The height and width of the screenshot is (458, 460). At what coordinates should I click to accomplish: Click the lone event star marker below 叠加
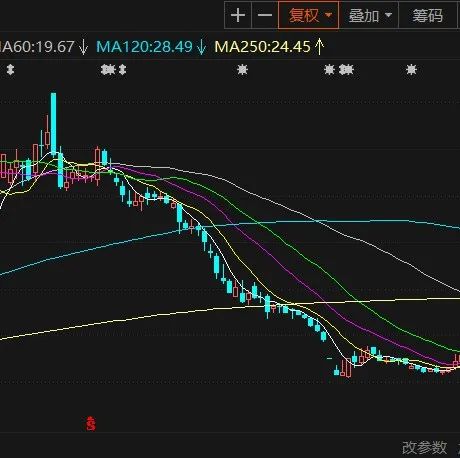[411, 70]
